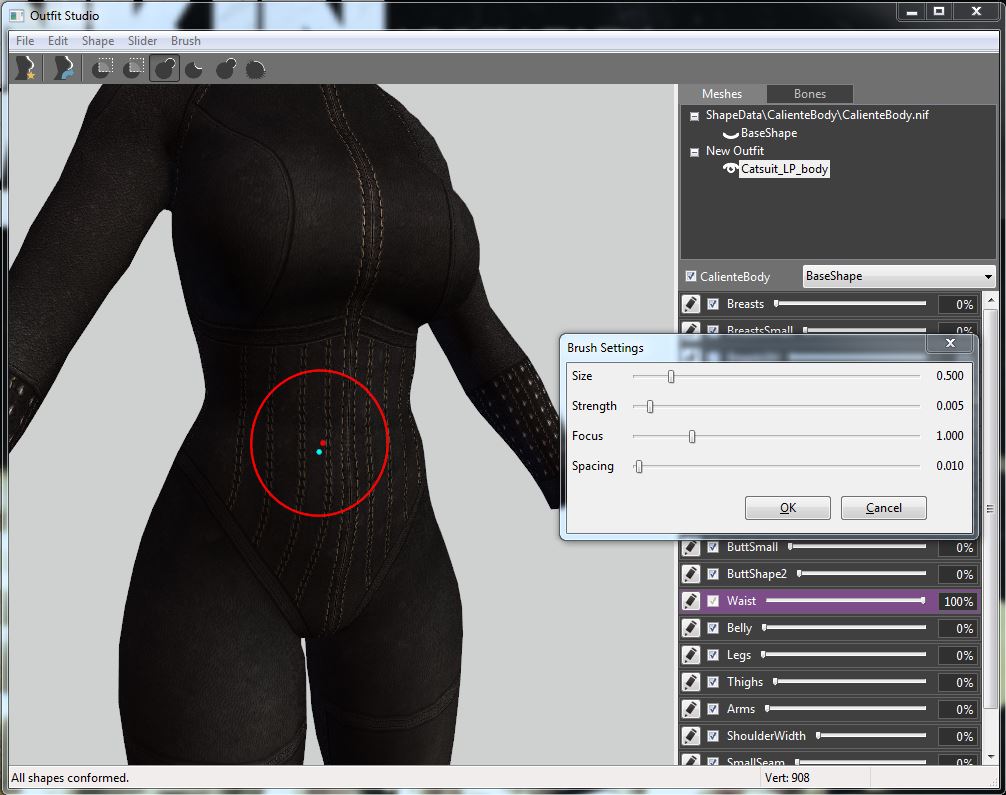Uncheck the Thighs slider checkbox

(713, 682)
